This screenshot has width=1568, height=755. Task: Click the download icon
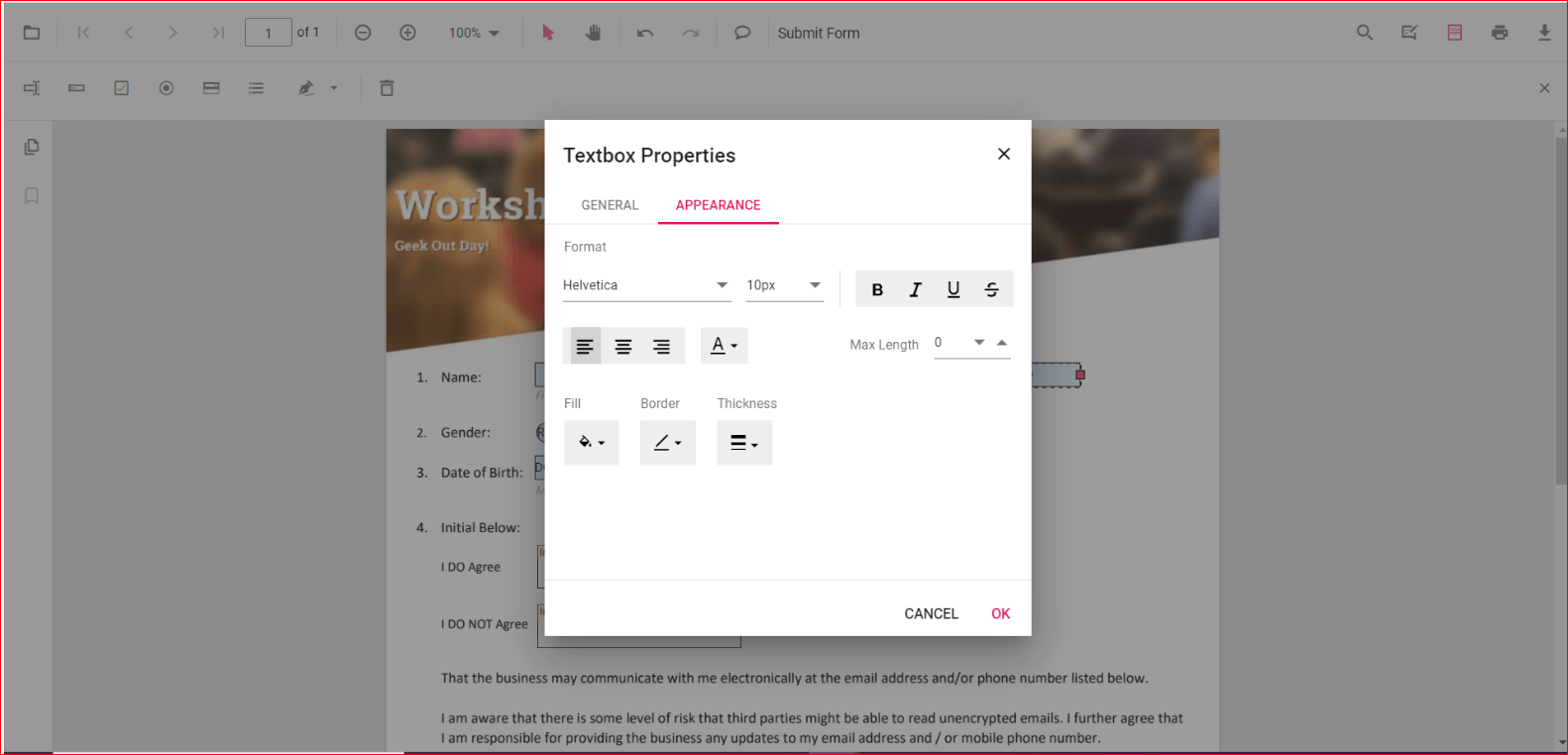pyautogui.click(x=1543, y=33)
